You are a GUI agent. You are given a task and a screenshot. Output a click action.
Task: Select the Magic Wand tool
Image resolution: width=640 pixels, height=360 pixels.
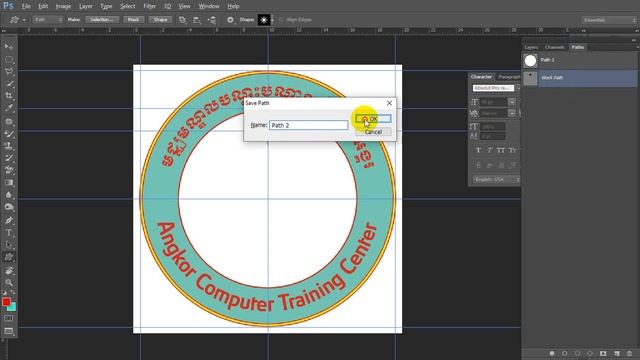(x=9, y=84)
